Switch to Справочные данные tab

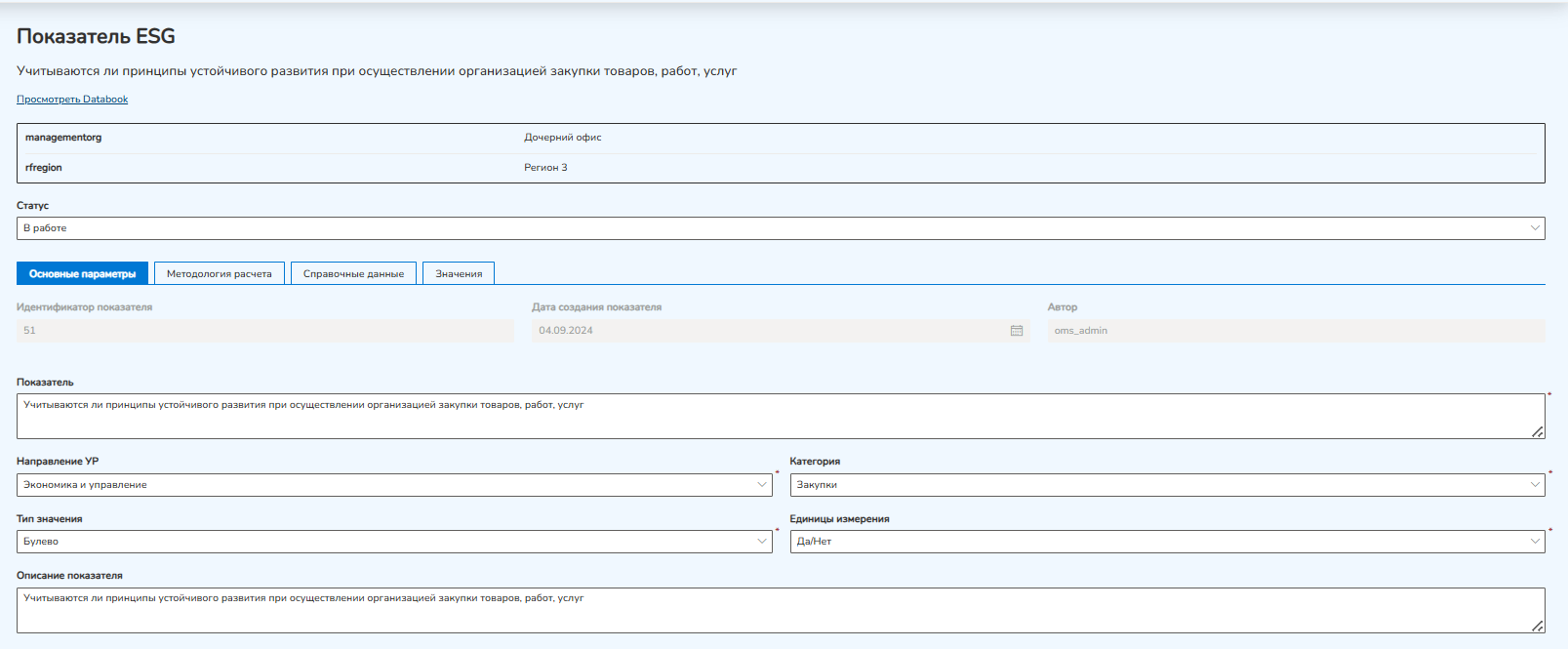point(353,273)
